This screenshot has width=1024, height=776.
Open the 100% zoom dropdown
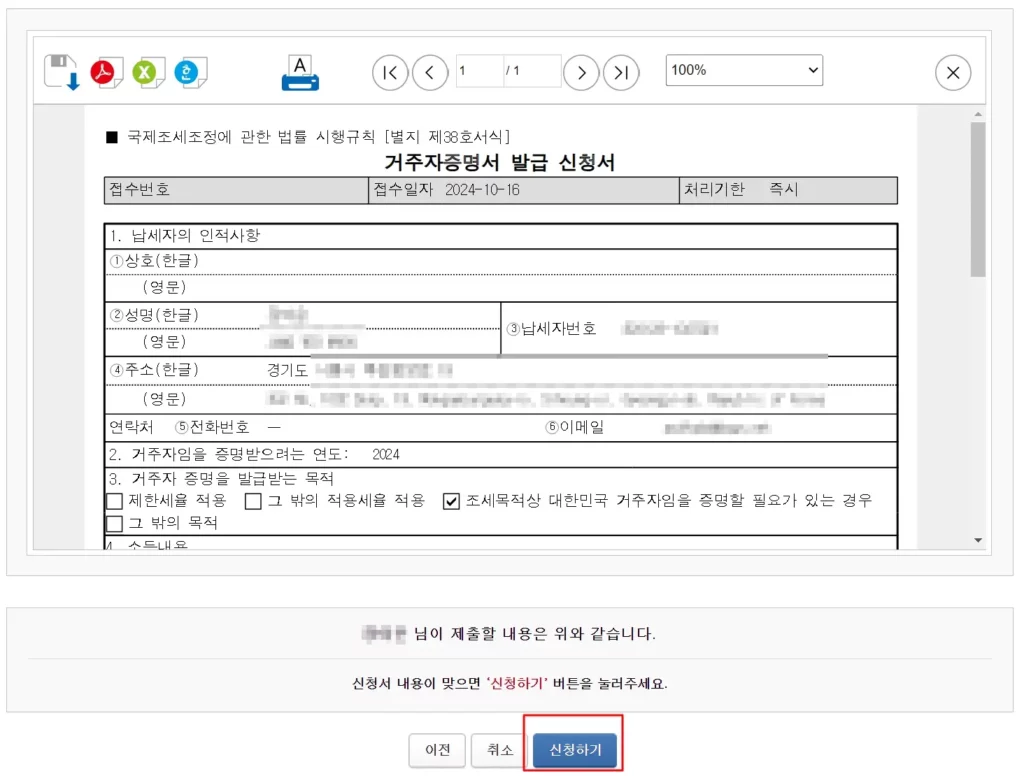click(x=744, y=70)
